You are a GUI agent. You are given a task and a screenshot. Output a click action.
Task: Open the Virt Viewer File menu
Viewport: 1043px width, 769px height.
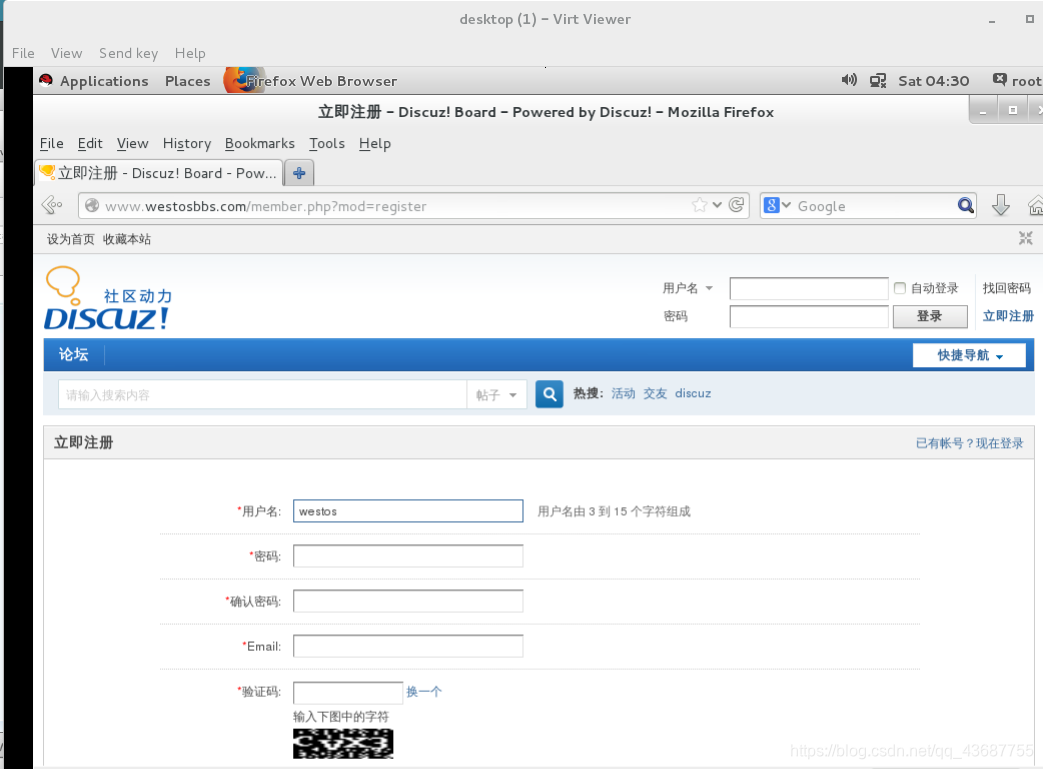[x=23, y=53]
